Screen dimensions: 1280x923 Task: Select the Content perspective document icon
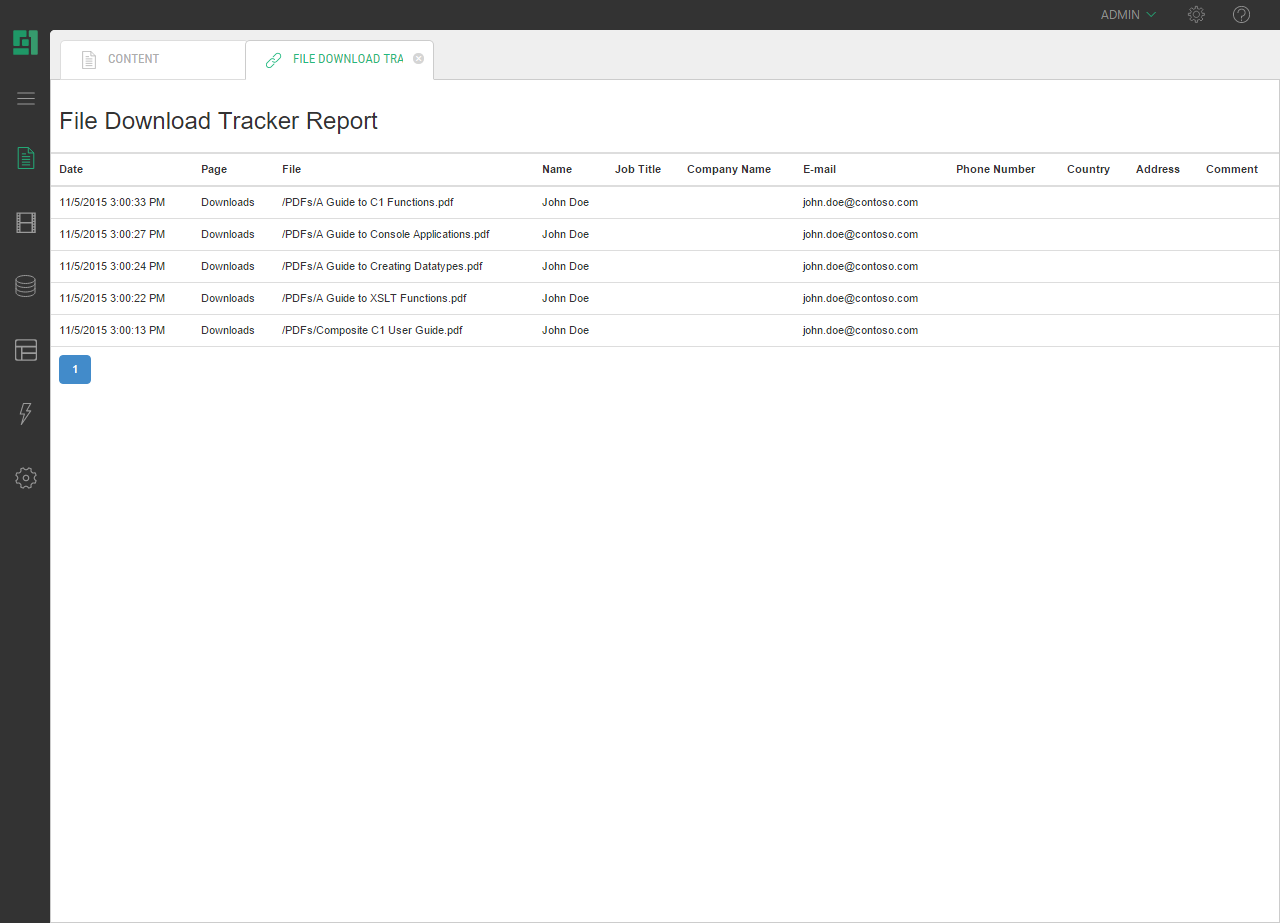point(25,158)
